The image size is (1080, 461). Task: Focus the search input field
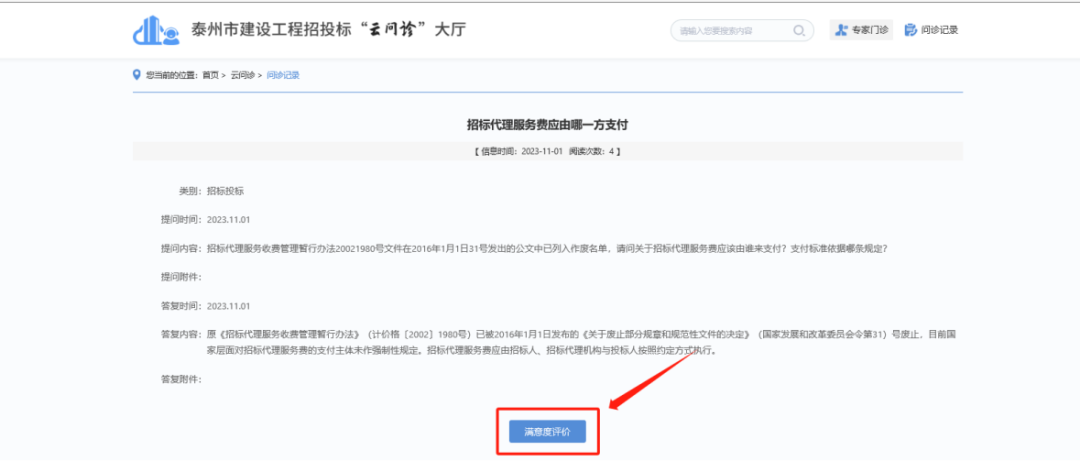click(x=742, y=30)
